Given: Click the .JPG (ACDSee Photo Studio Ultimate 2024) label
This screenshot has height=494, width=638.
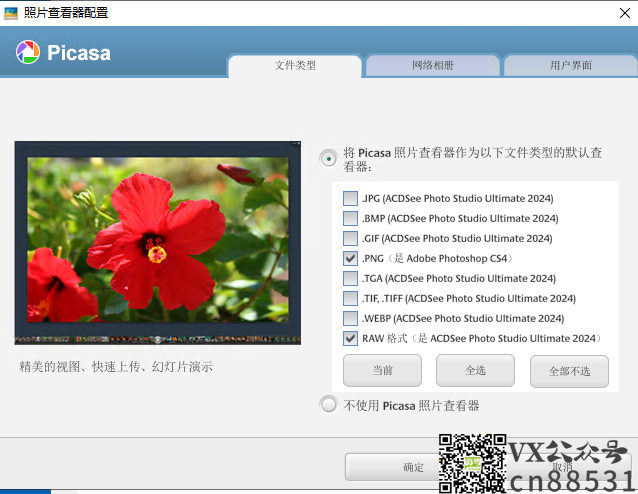Looking at the screenshot, I should pyautogui.click(x=458, y=199).
